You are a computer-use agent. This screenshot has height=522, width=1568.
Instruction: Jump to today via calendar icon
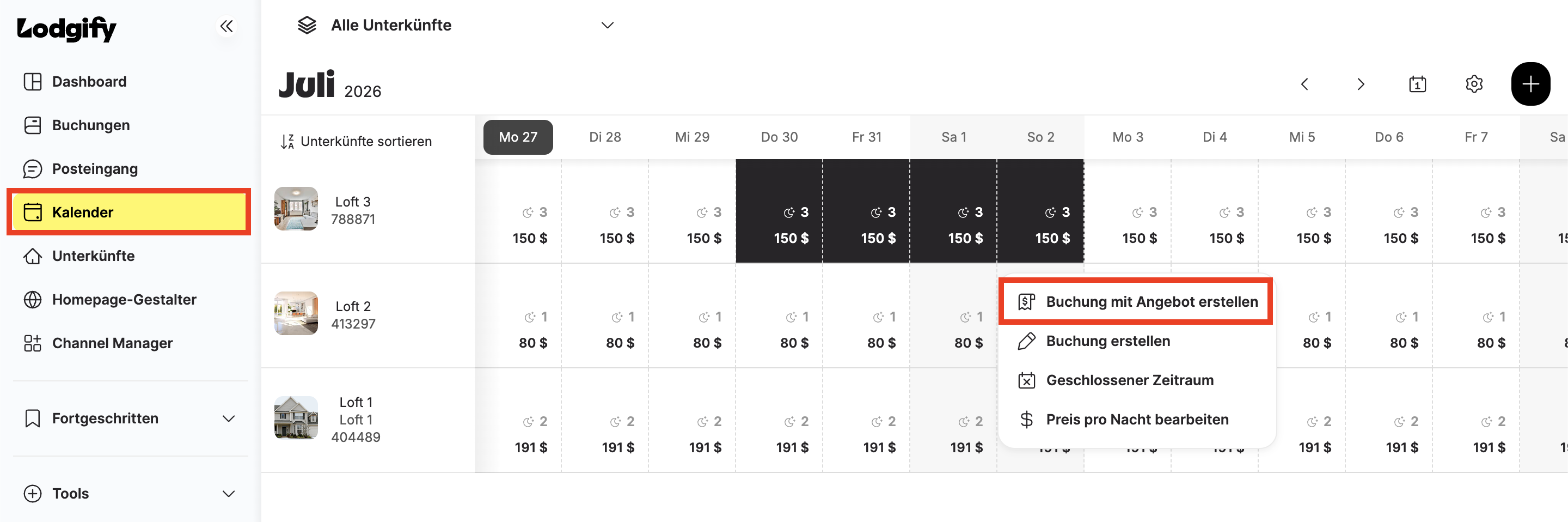(x=1417, y=84)
